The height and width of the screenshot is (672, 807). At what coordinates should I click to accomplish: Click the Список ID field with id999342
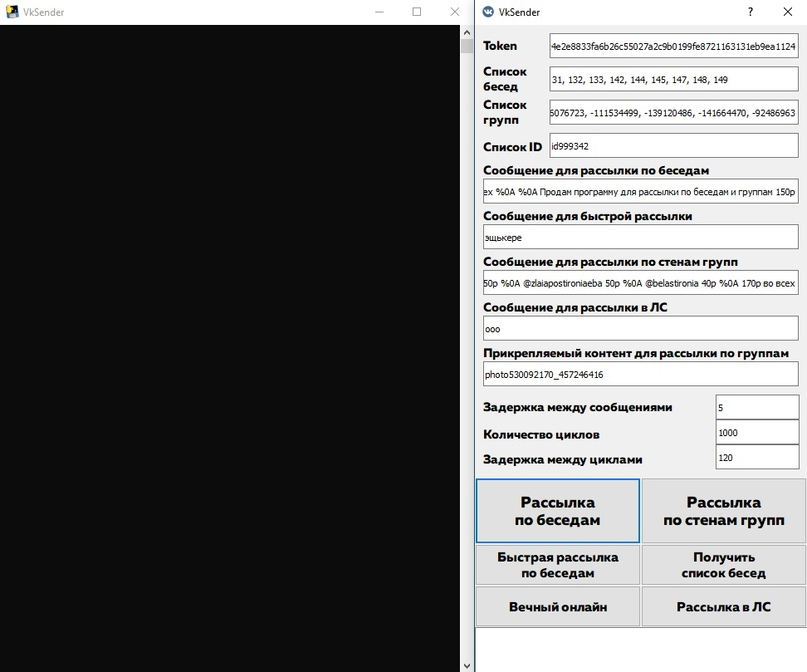click(674, 146)
